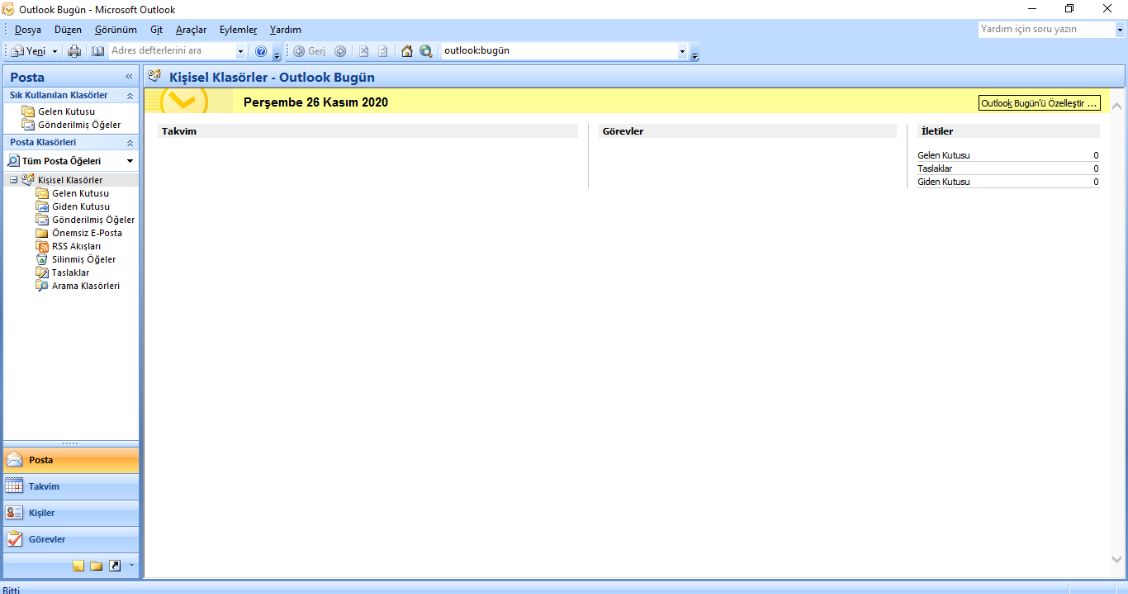Click the Print icon in the toolbar
Screen dimensions: 1128x594
74,51
